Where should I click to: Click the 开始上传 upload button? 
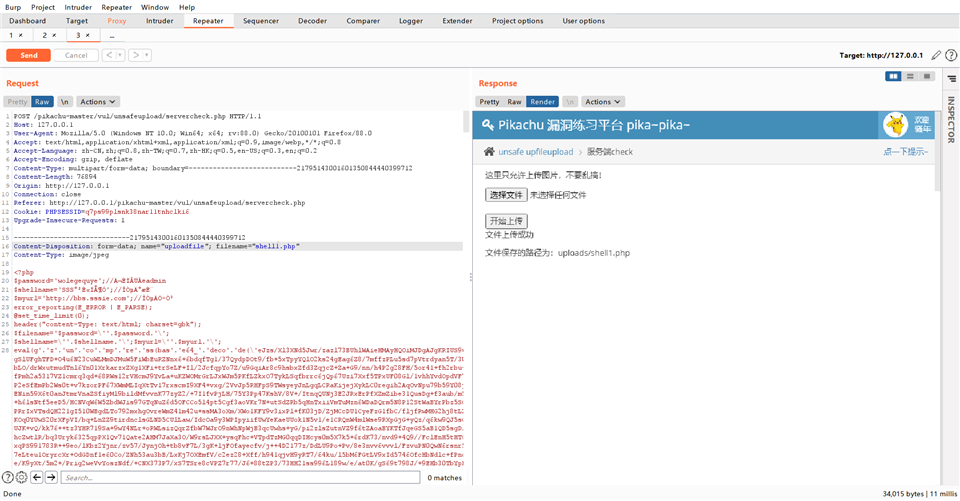click(506, 220)
